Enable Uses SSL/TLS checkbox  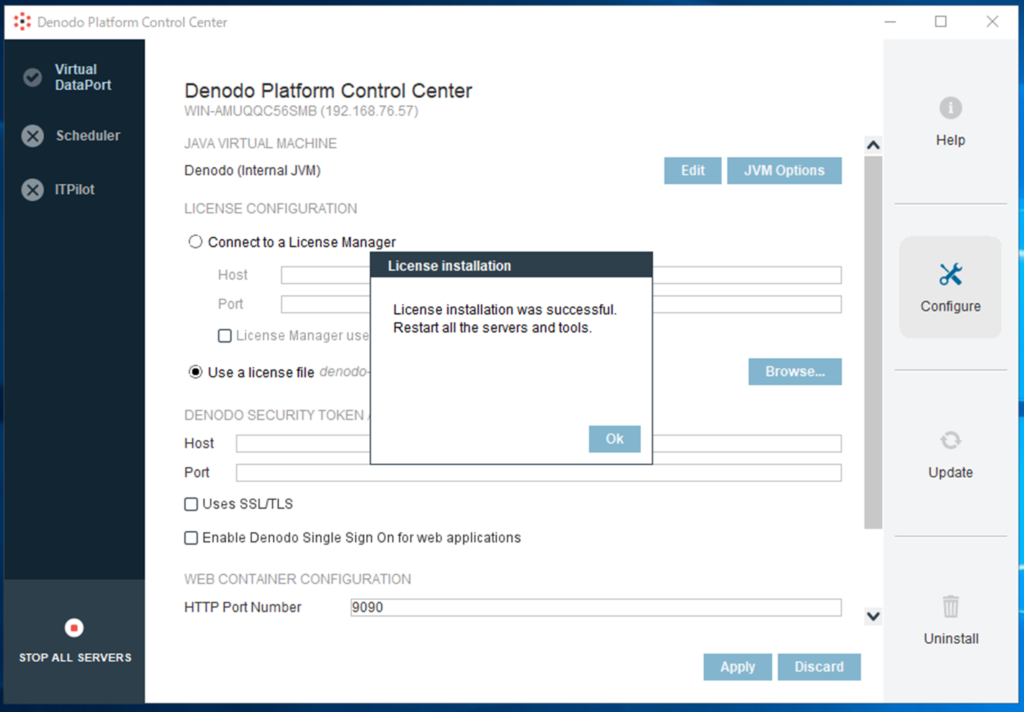pyautogui.click(x=191, y=504)
